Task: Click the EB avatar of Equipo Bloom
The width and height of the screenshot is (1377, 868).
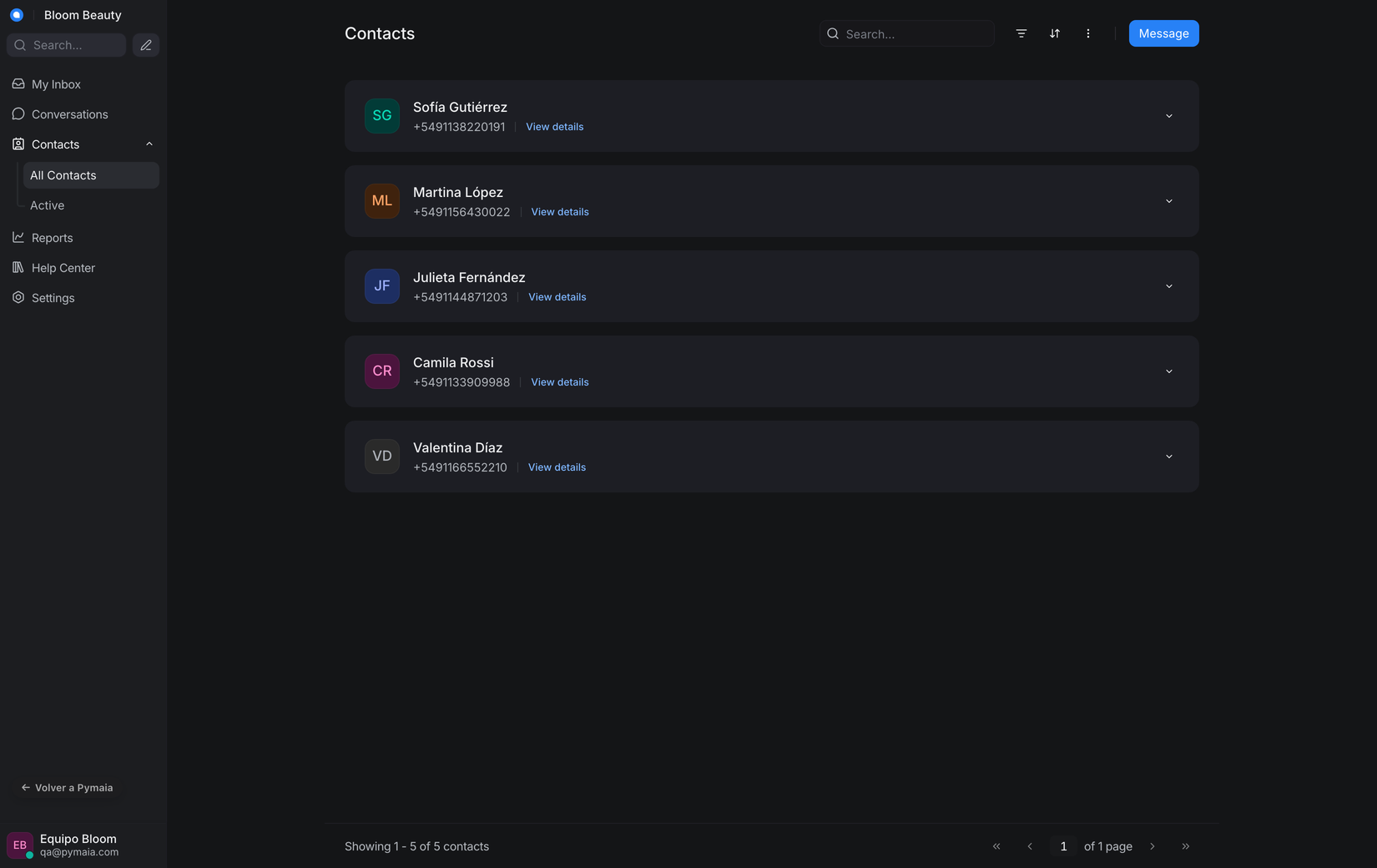Action: [20, 845]
